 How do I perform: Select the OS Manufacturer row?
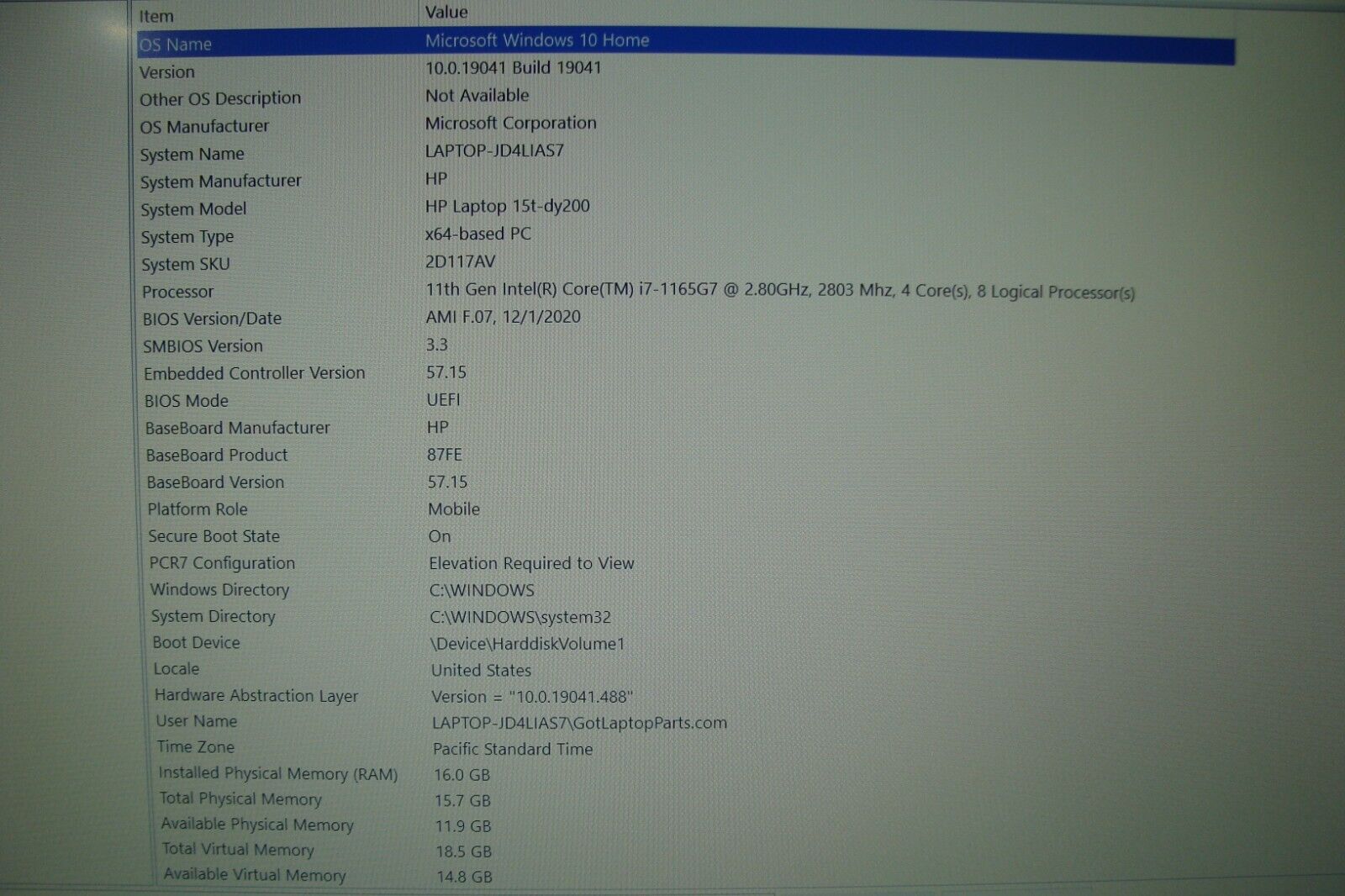tap(204, 126)
